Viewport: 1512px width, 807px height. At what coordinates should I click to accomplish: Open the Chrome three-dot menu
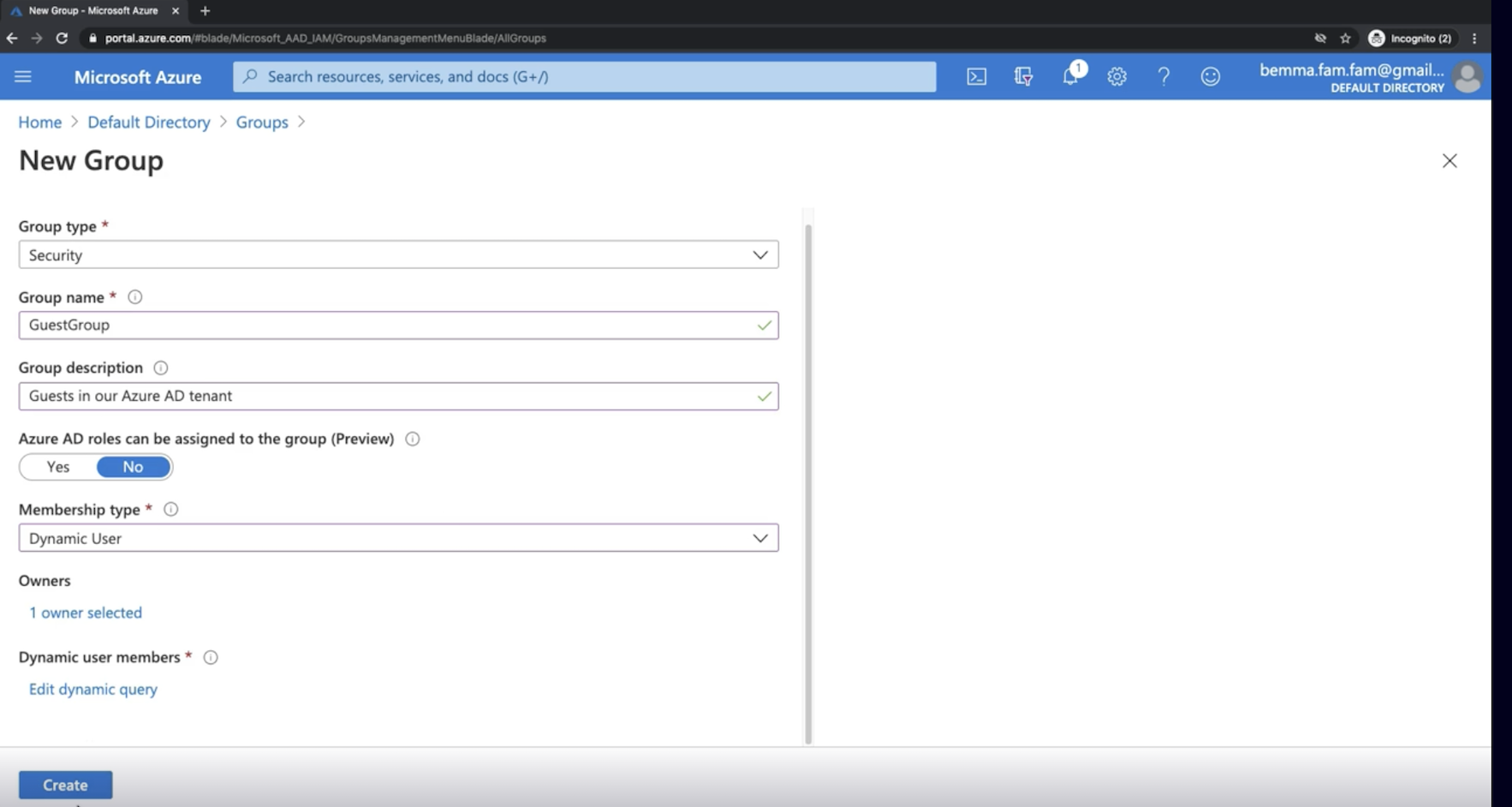click(1473, 38)
